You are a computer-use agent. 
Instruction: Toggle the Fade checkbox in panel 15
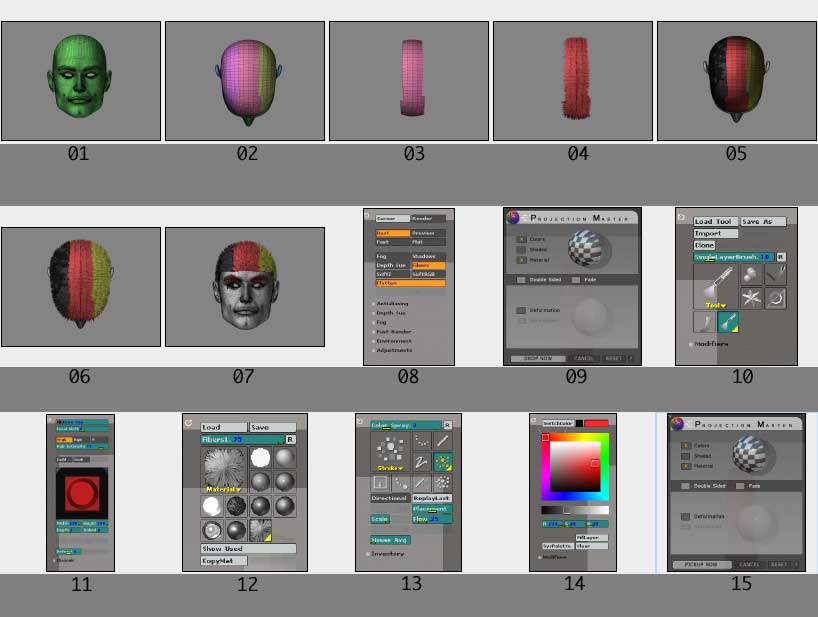(741, 486)
